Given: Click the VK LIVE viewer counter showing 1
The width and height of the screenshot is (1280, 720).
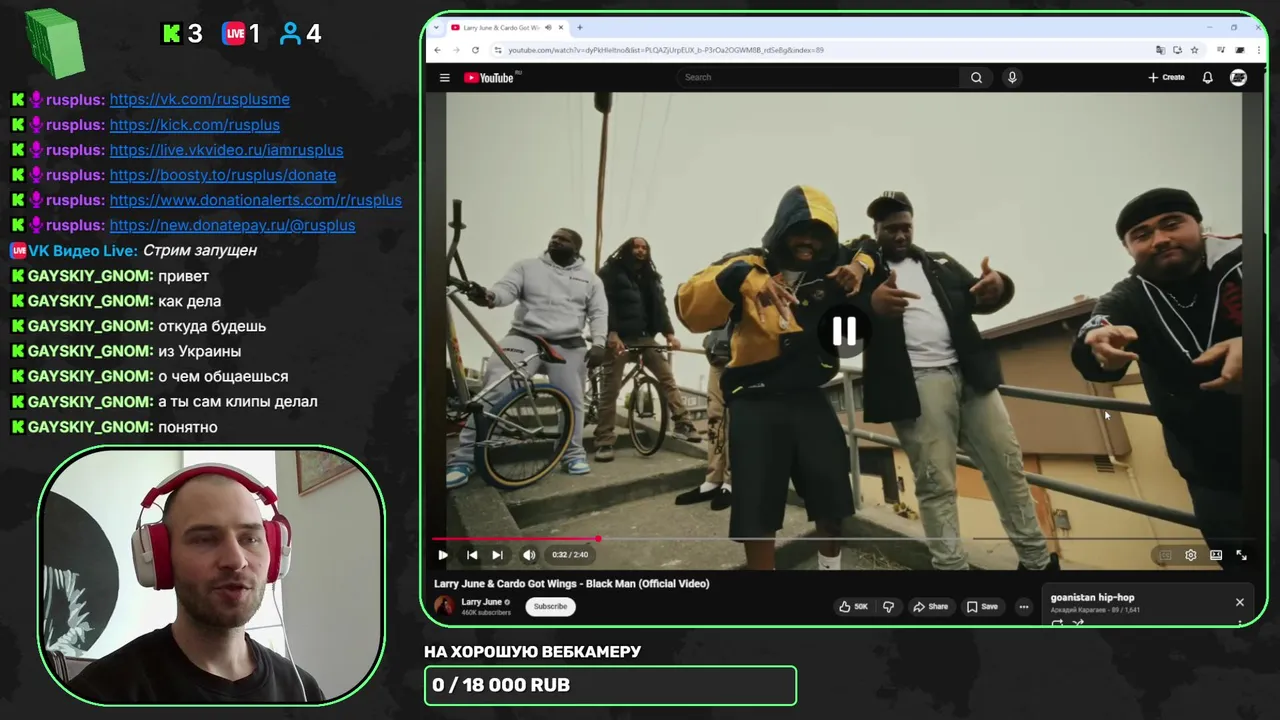Looking at the screenshot, I should point(241,34).
